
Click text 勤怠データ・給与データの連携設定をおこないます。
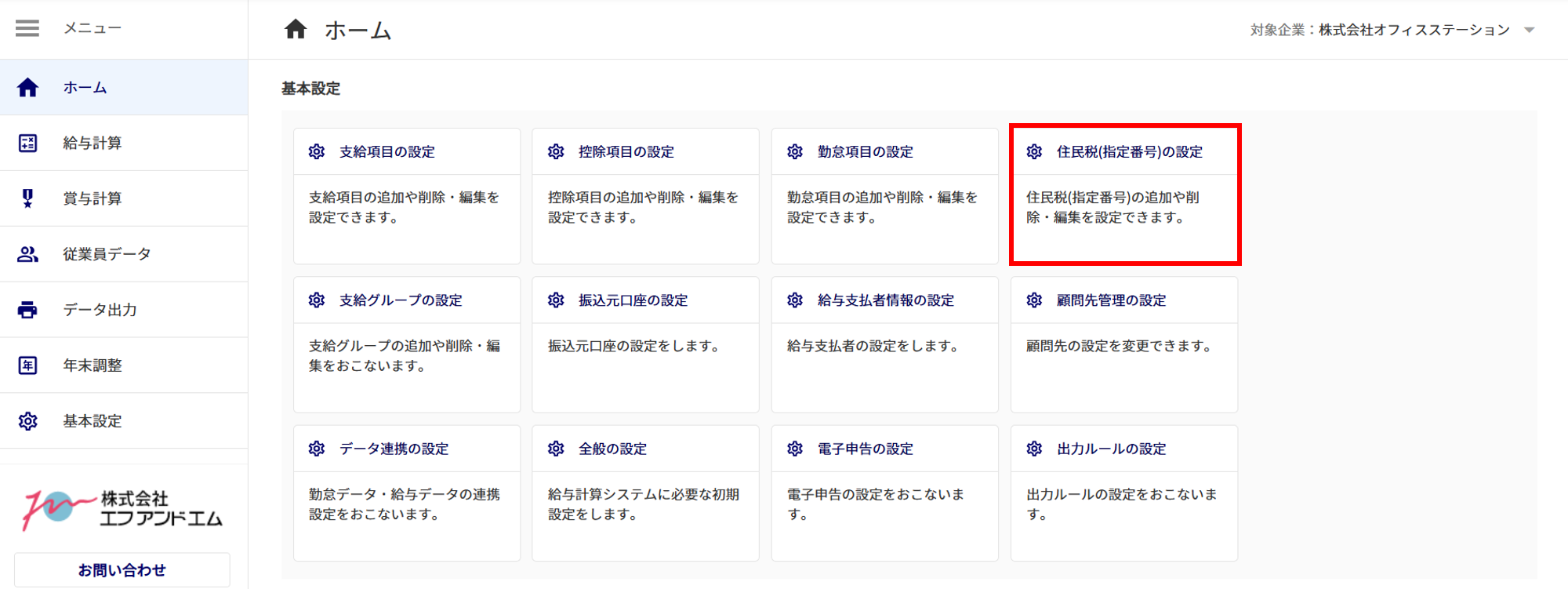pyautogui.click(x=404, y=504)
